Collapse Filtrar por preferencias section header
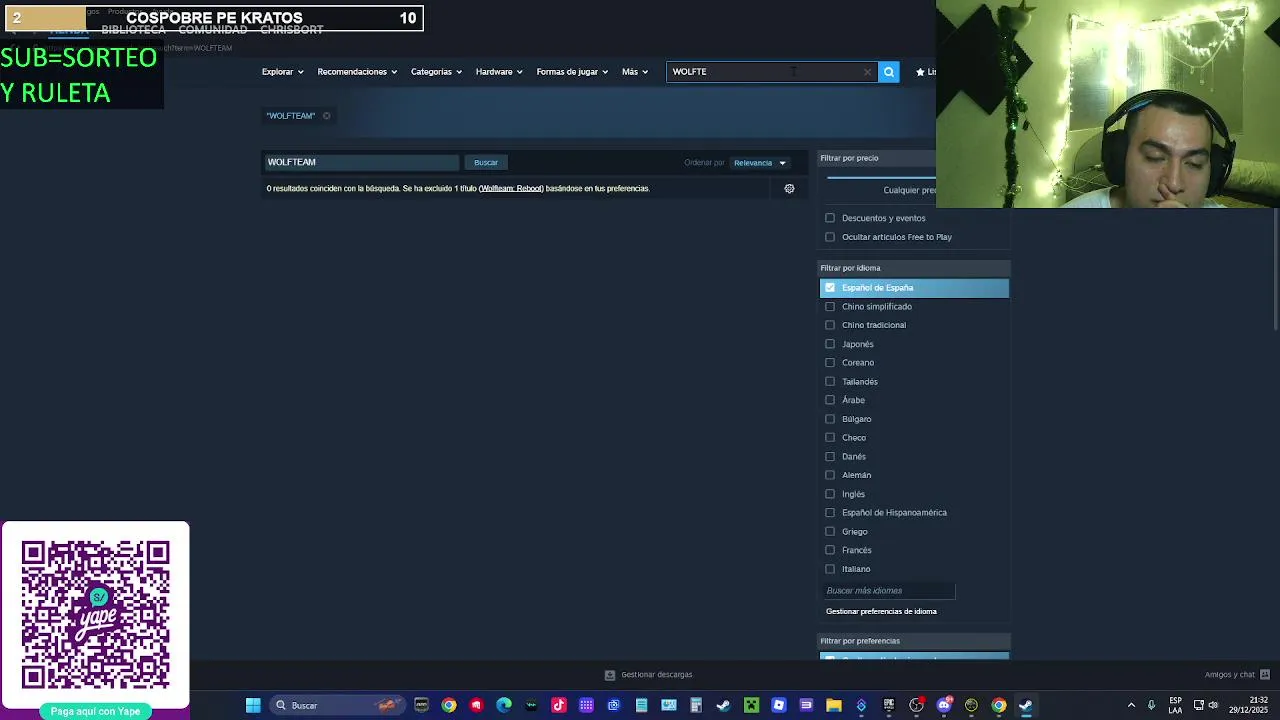 pos(914,641)
